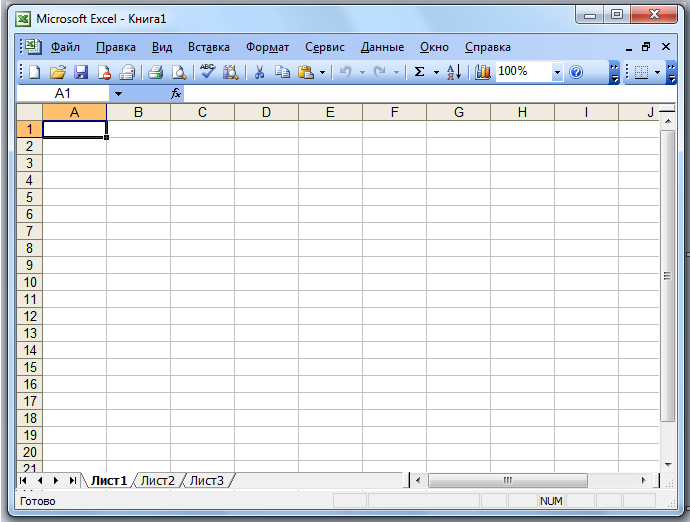Open the Файл menu
This screenshot has height=522, width=690.
tap(65, 47)
